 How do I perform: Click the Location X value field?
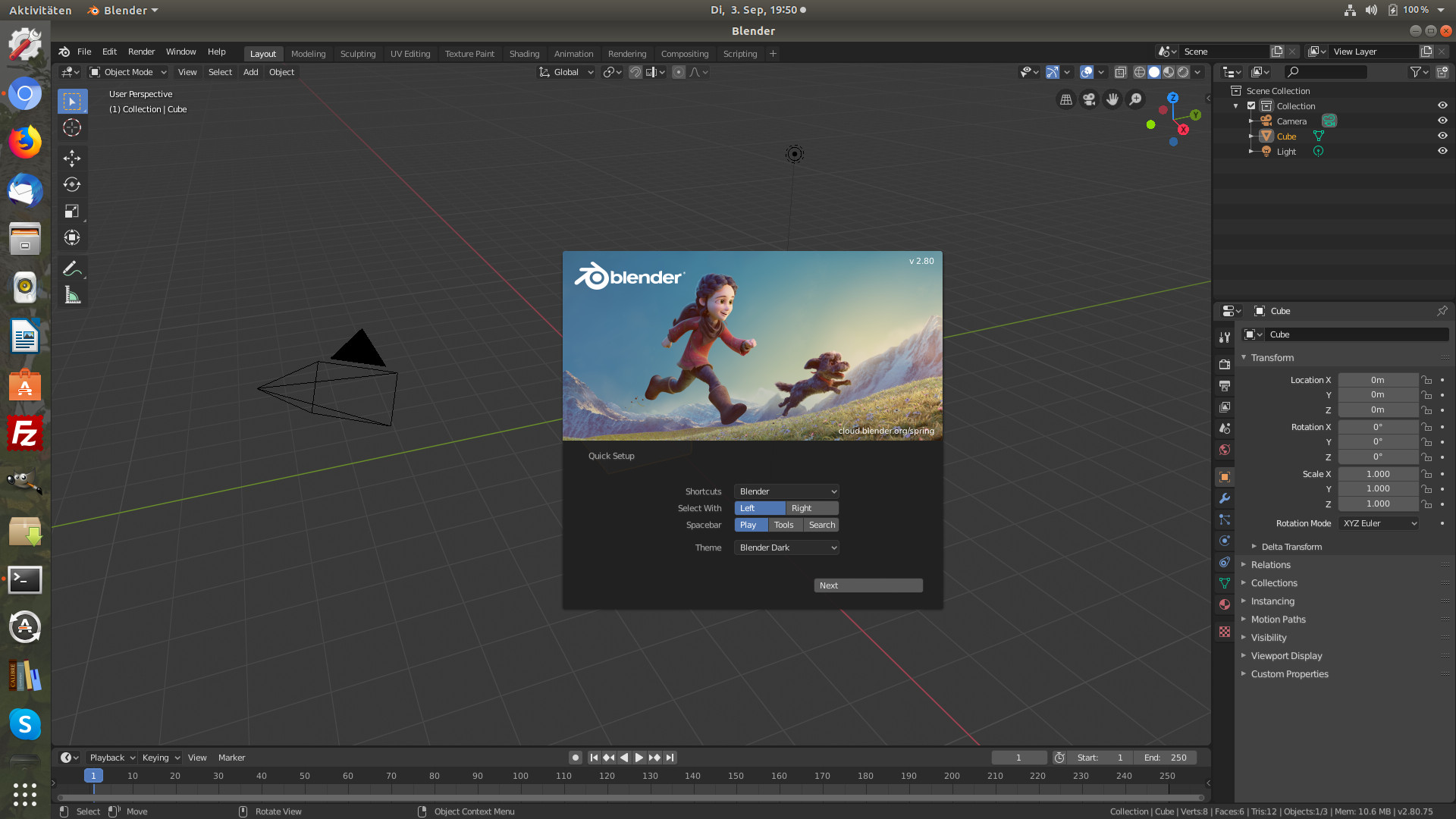click(1378, 380)
